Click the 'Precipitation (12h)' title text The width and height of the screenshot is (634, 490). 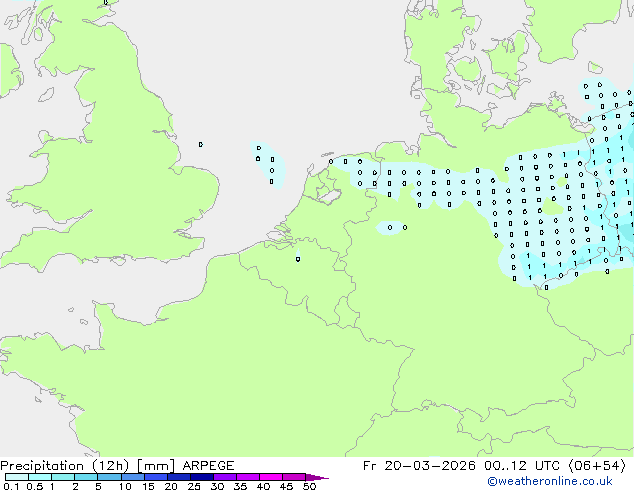[65, 466]
